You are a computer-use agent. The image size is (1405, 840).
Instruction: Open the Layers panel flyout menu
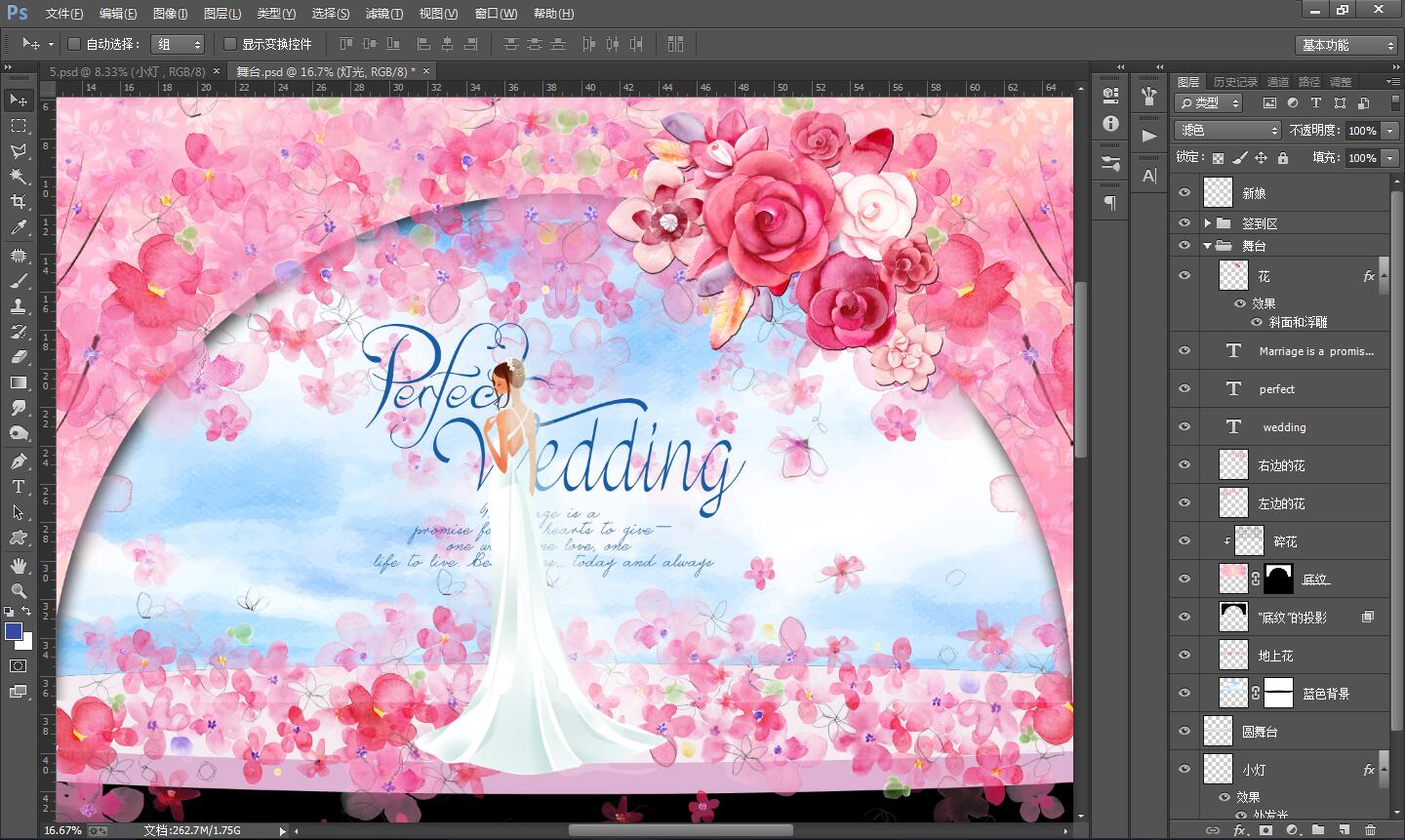coord(1391,81)
